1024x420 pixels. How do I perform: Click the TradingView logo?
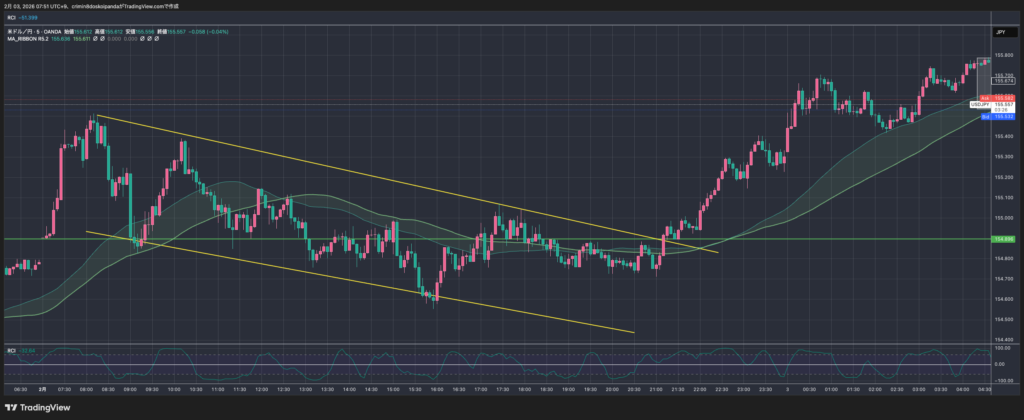coord(36,408)
